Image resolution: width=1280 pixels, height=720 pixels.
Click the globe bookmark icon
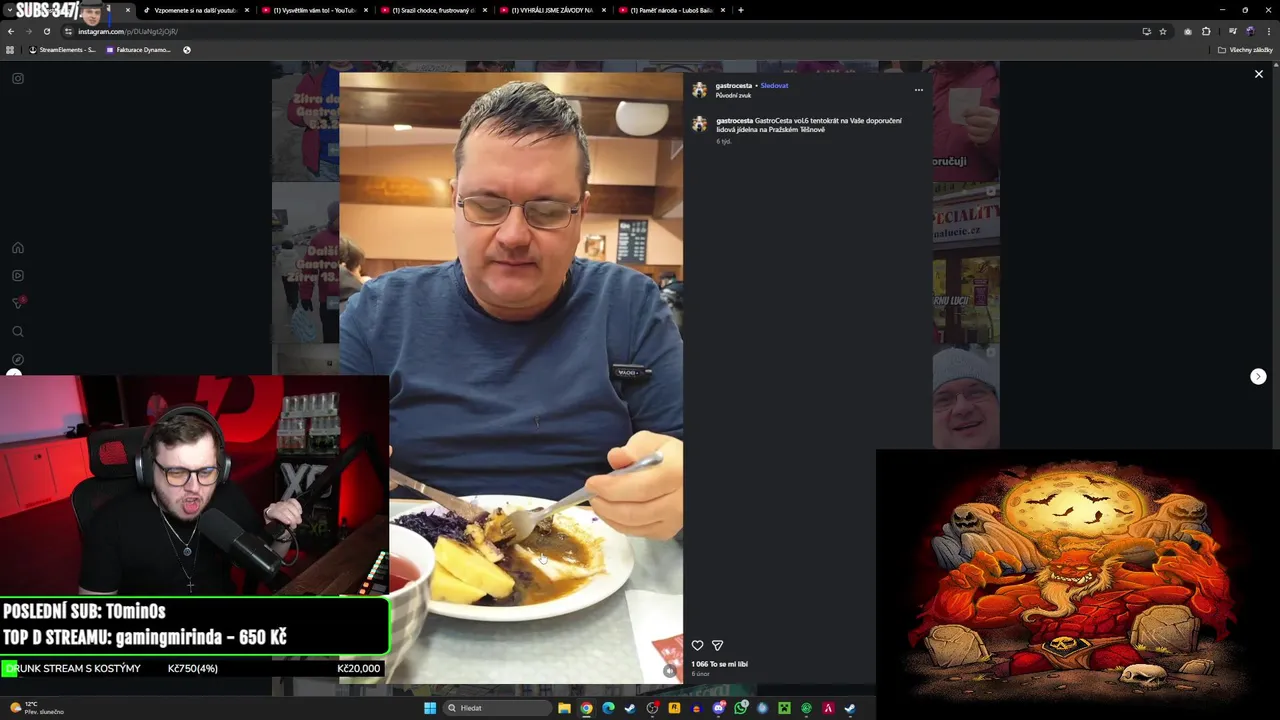(x=187, y=50)
